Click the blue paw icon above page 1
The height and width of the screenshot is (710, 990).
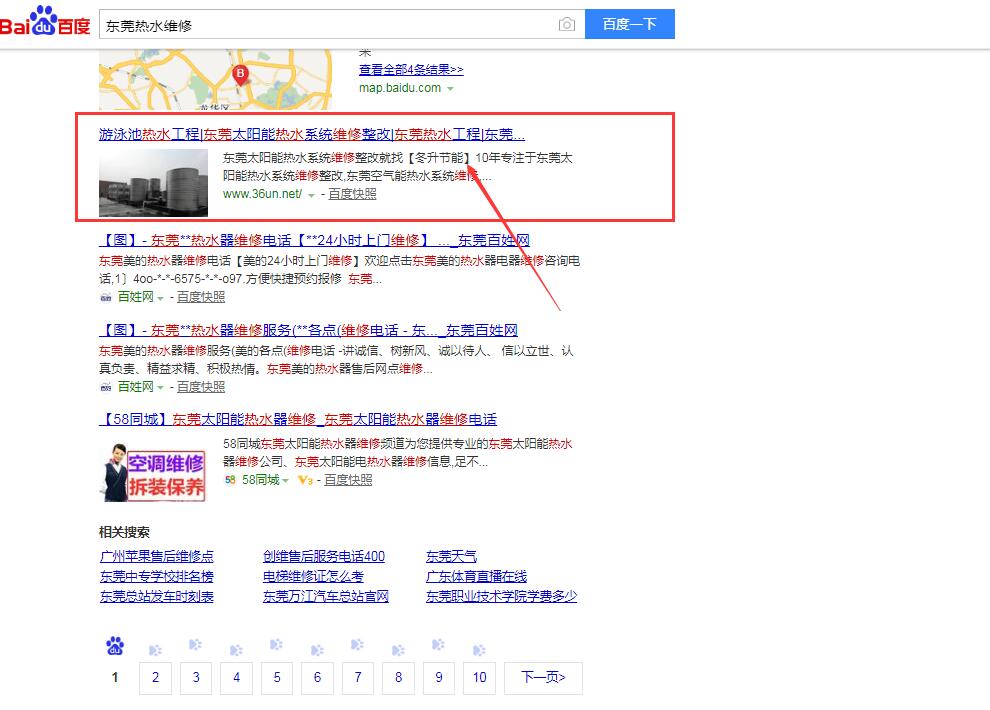click(115, 647)
